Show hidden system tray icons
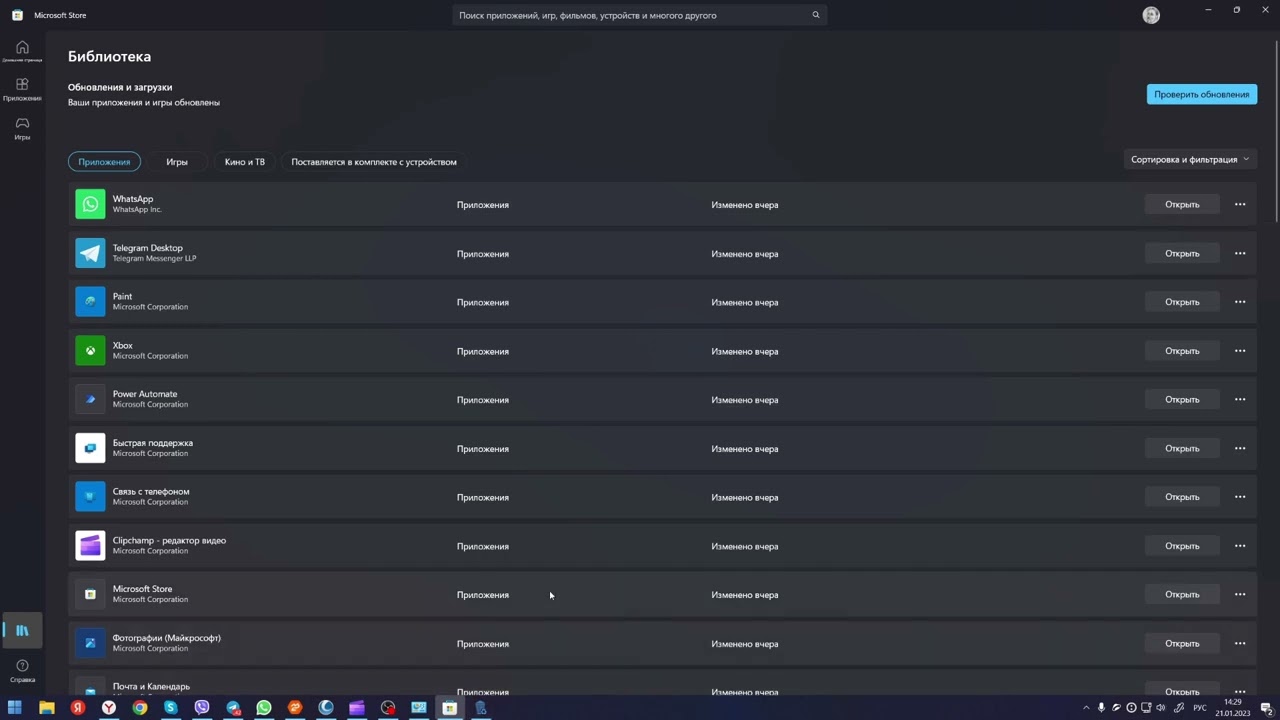1280x720 pixels. [x=1086, y=708]
